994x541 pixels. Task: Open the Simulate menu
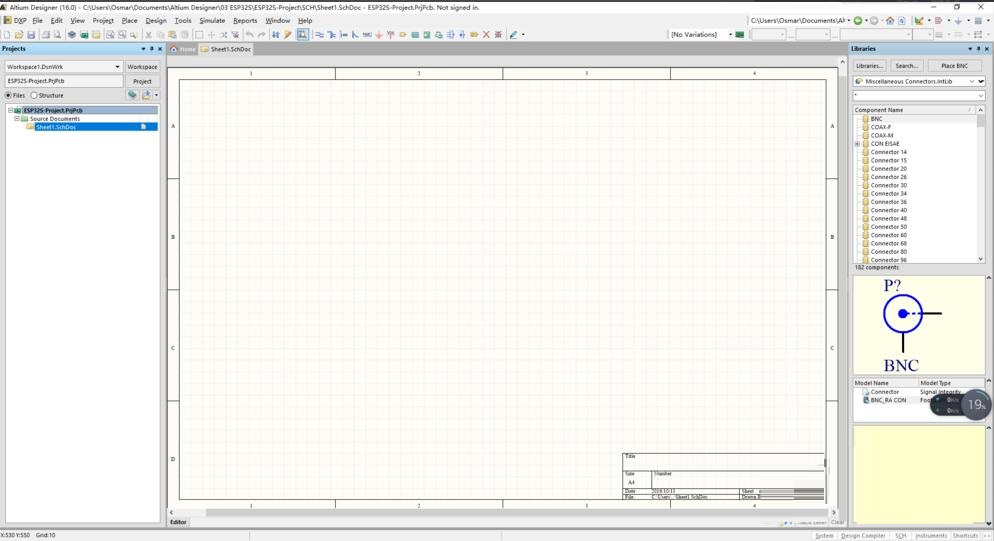[212, 20]
